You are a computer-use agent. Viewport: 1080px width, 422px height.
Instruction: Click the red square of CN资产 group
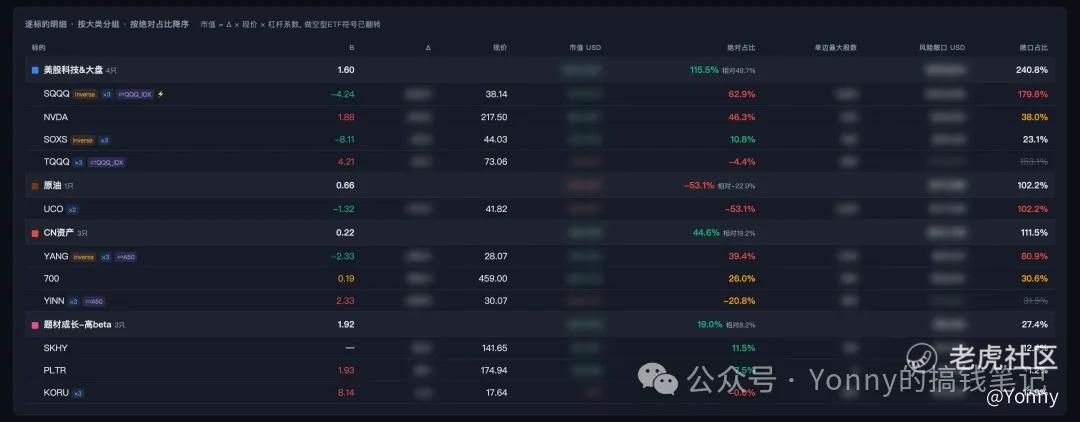click(x=35, y=233)
